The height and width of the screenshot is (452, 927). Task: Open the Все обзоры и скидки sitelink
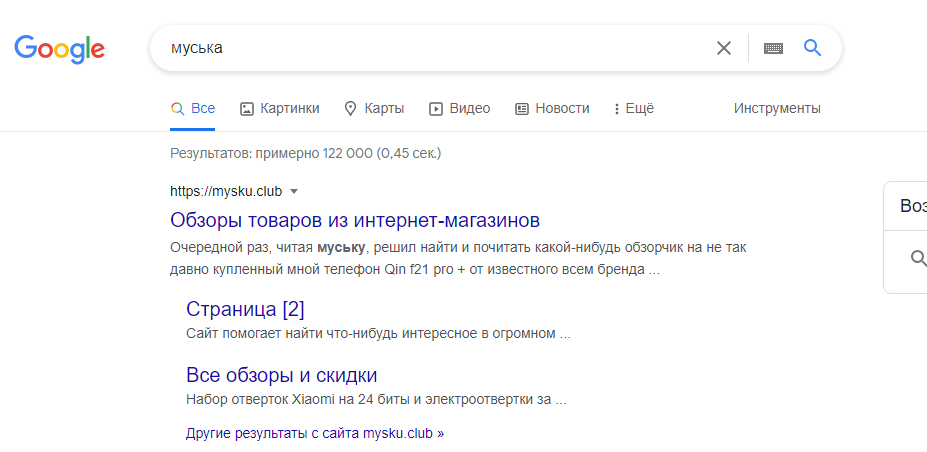[281, 375]
